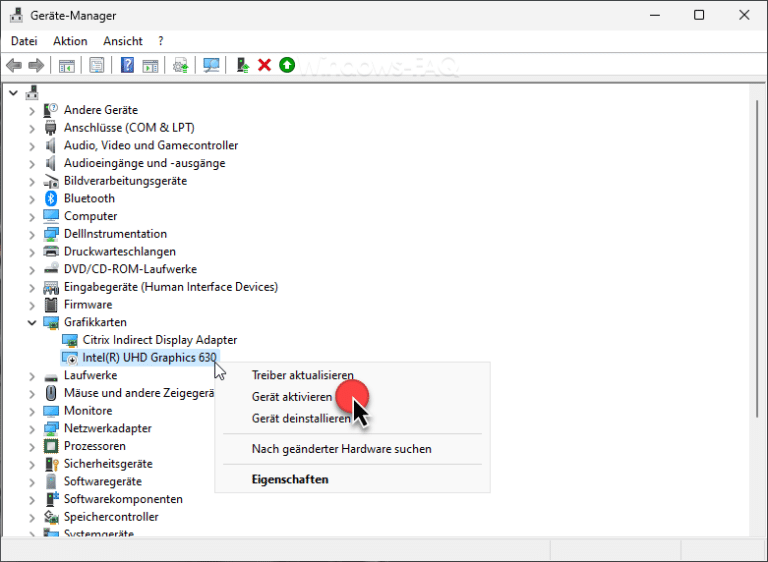Expand the Monitore category chevron

click(x=32, y=411)
